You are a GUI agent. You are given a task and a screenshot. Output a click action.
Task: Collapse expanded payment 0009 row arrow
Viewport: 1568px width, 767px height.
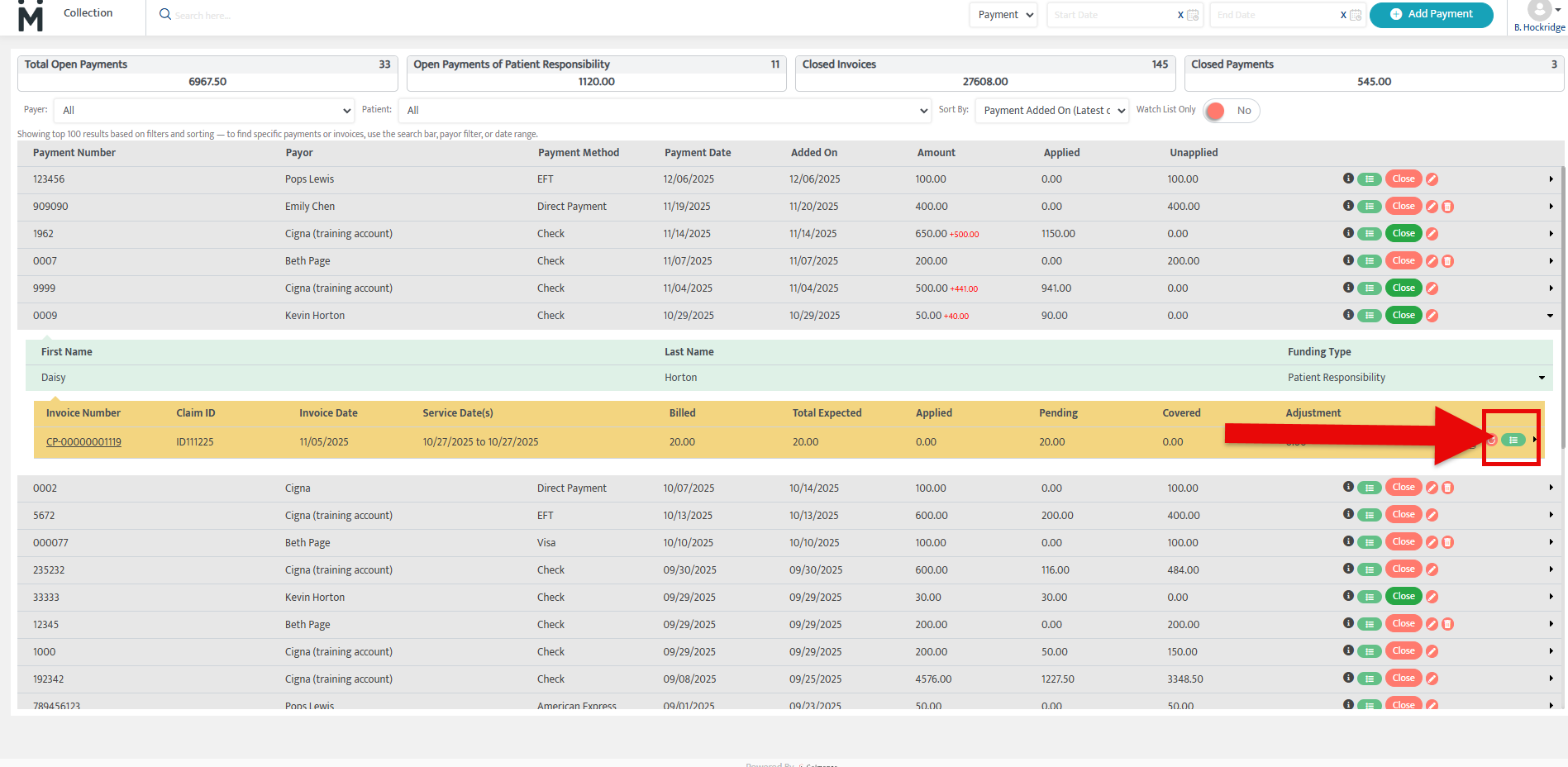click(x=1550, y=316)
